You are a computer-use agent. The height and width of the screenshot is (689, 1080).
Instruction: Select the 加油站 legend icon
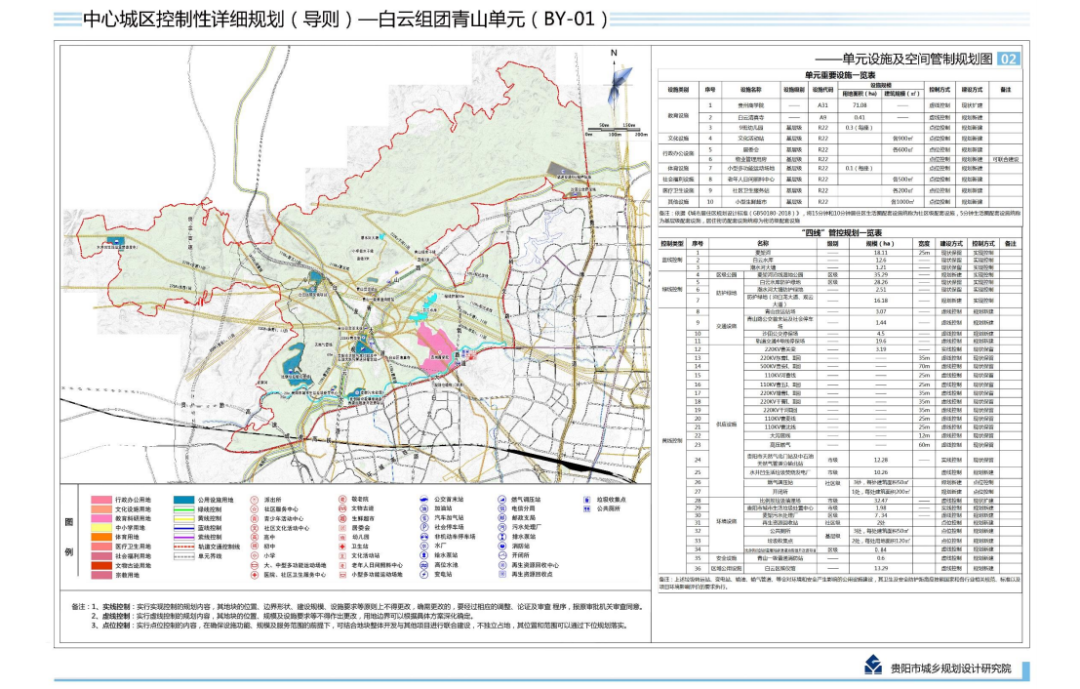(425, 508)
